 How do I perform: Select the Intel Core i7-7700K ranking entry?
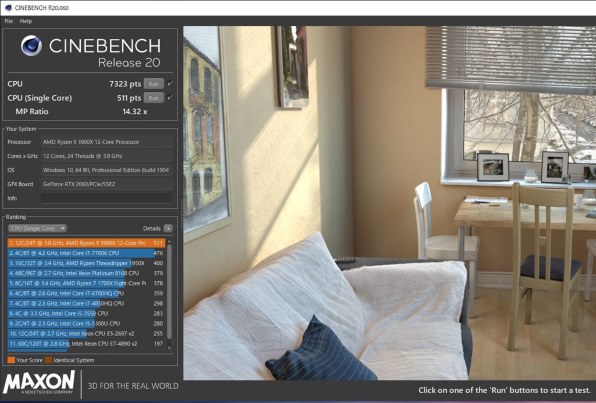tap(86, 253)
